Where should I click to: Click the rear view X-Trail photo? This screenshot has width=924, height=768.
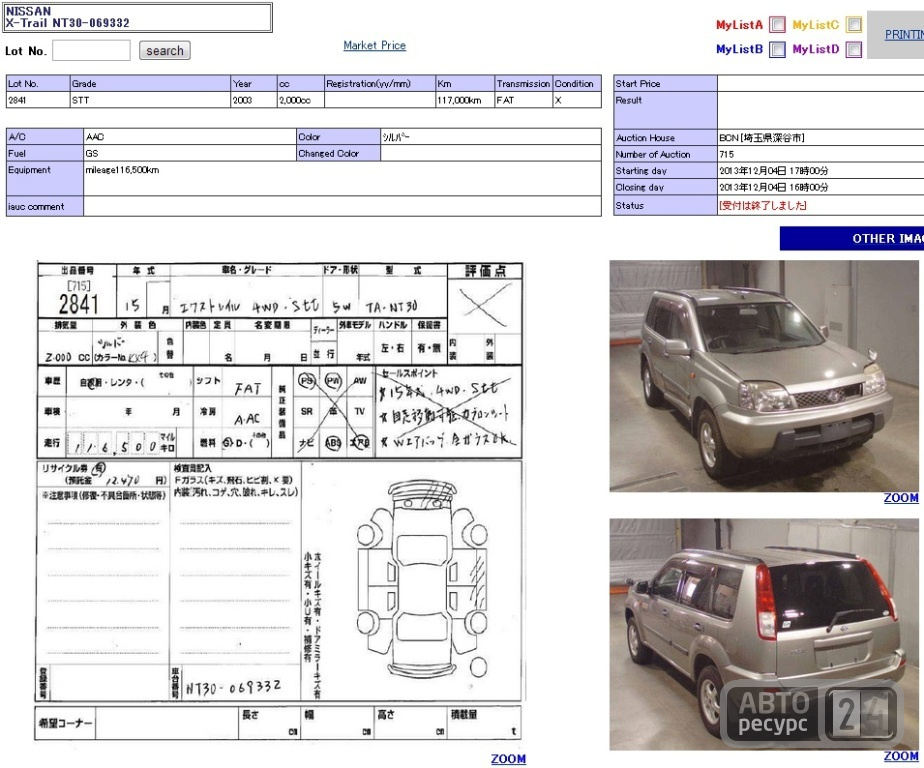tap(764, 634)
